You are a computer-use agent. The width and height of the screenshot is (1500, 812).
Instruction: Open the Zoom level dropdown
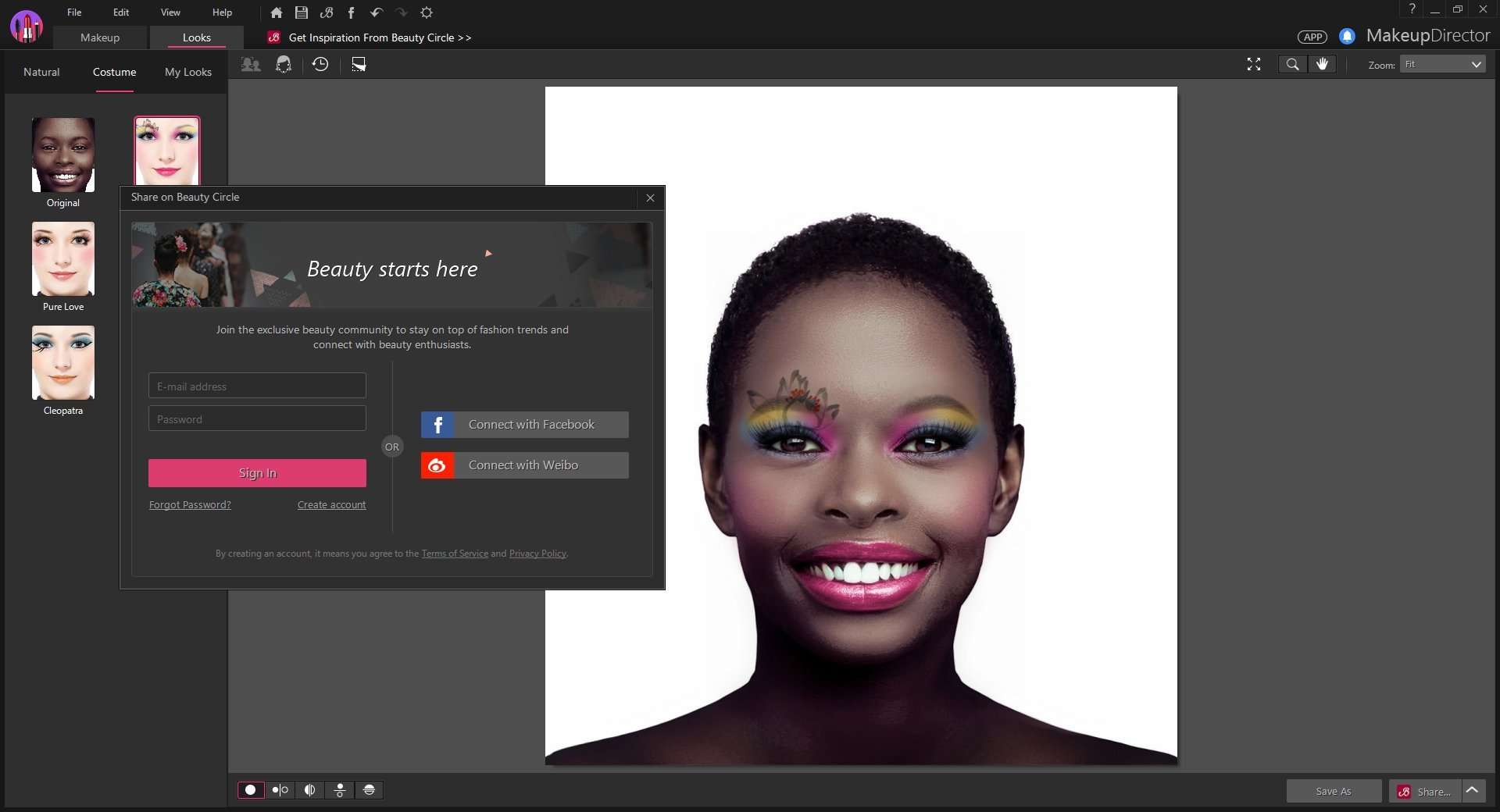[1440, 65]
